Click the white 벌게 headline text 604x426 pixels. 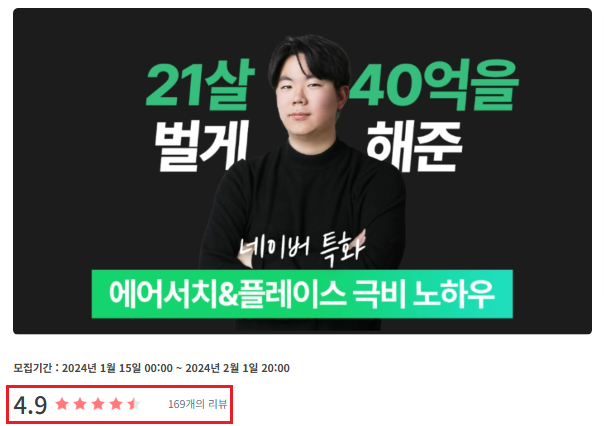tap(202, 146)
